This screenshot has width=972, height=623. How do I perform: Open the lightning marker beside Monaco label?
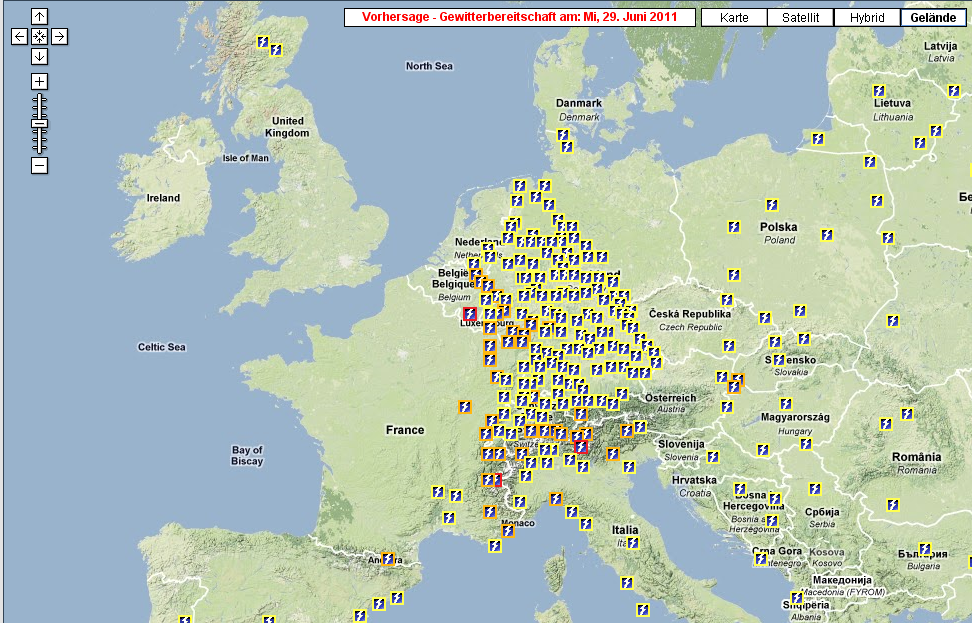click(508, 531)
